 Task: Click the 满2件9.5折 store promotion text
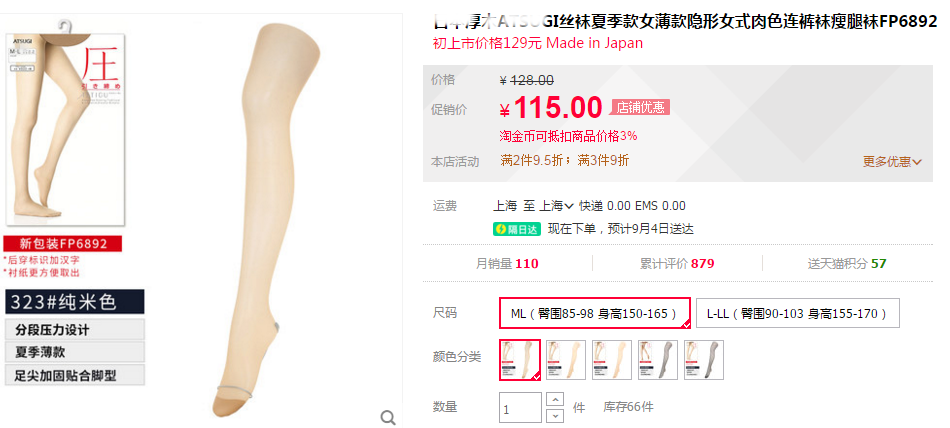click(x=536, y=161)
